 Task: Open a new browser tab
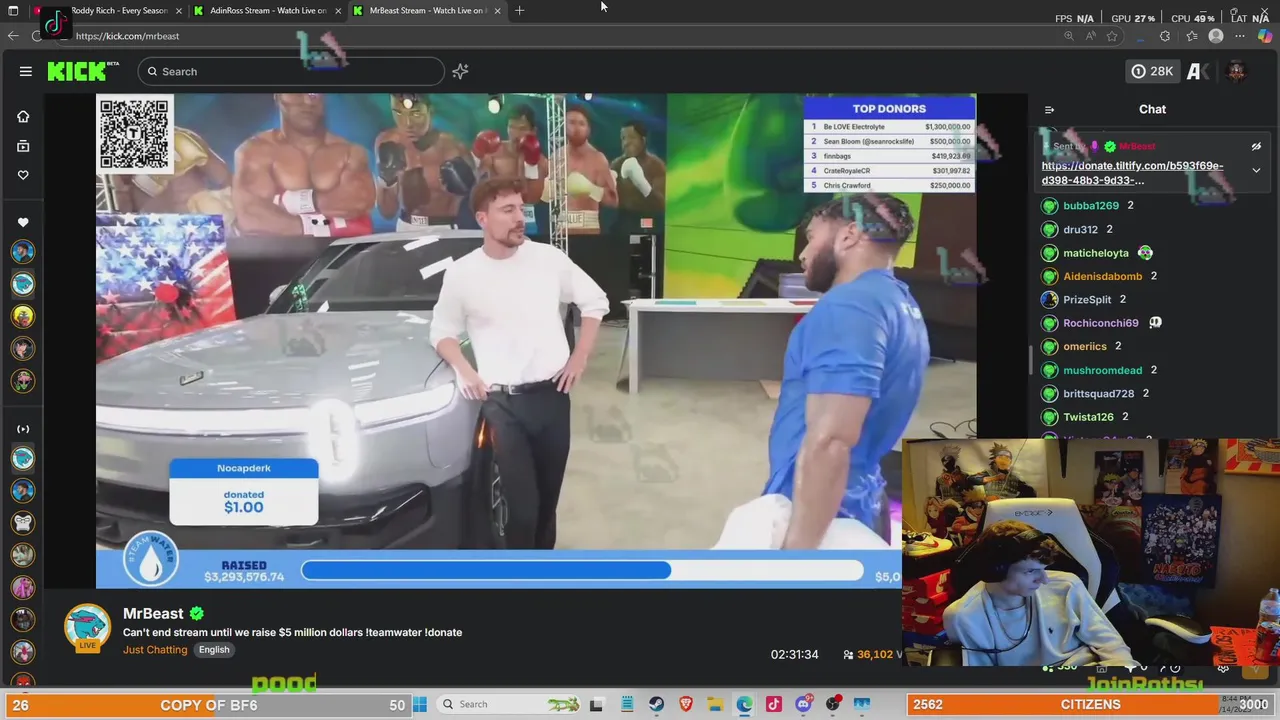click(519, 11)
